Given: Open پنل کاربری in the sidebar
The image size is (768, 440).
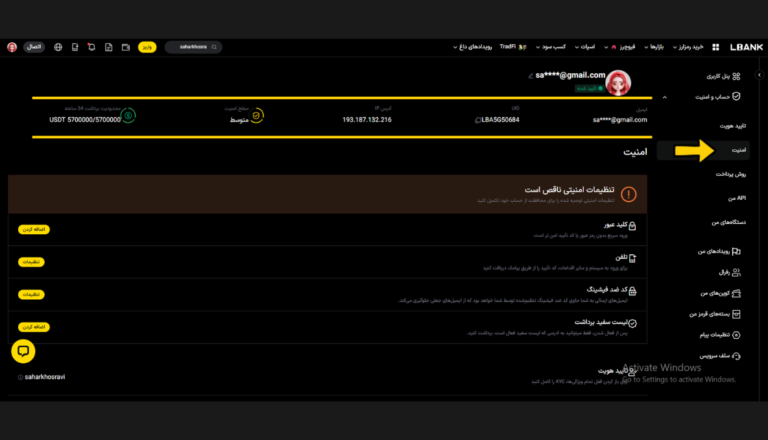Looking at the screenshot, I should (718, 76).
